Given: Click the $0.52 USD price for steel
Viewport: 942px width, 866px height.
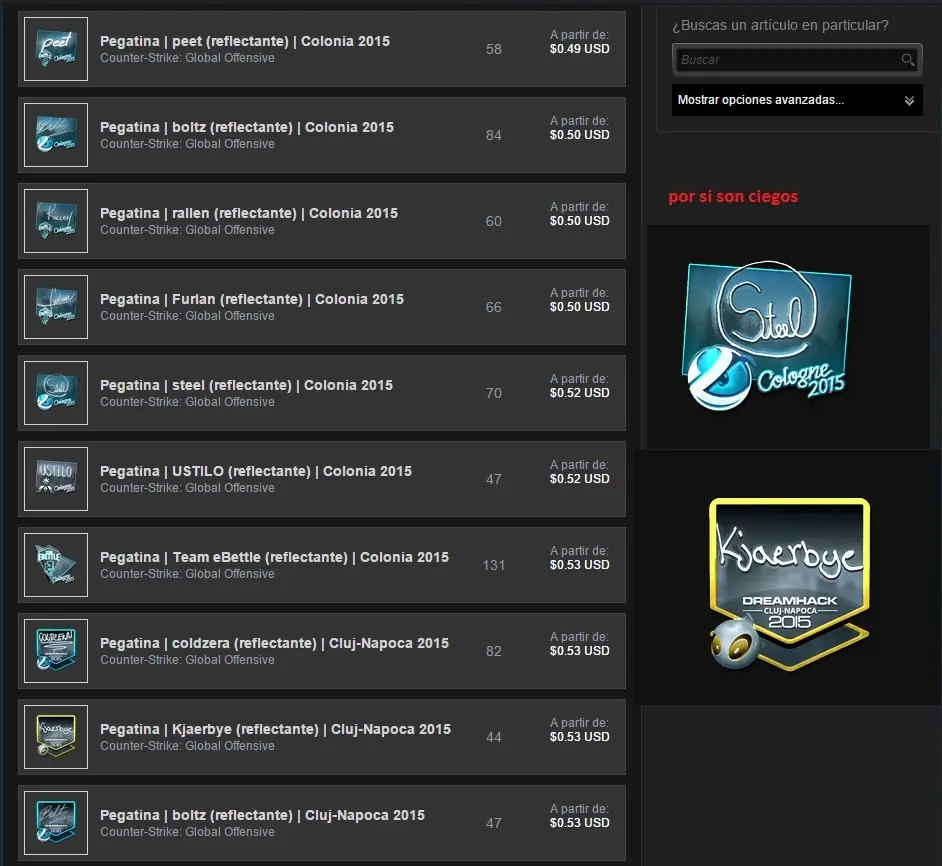Looking at the screenshot, I should point(579,392).
